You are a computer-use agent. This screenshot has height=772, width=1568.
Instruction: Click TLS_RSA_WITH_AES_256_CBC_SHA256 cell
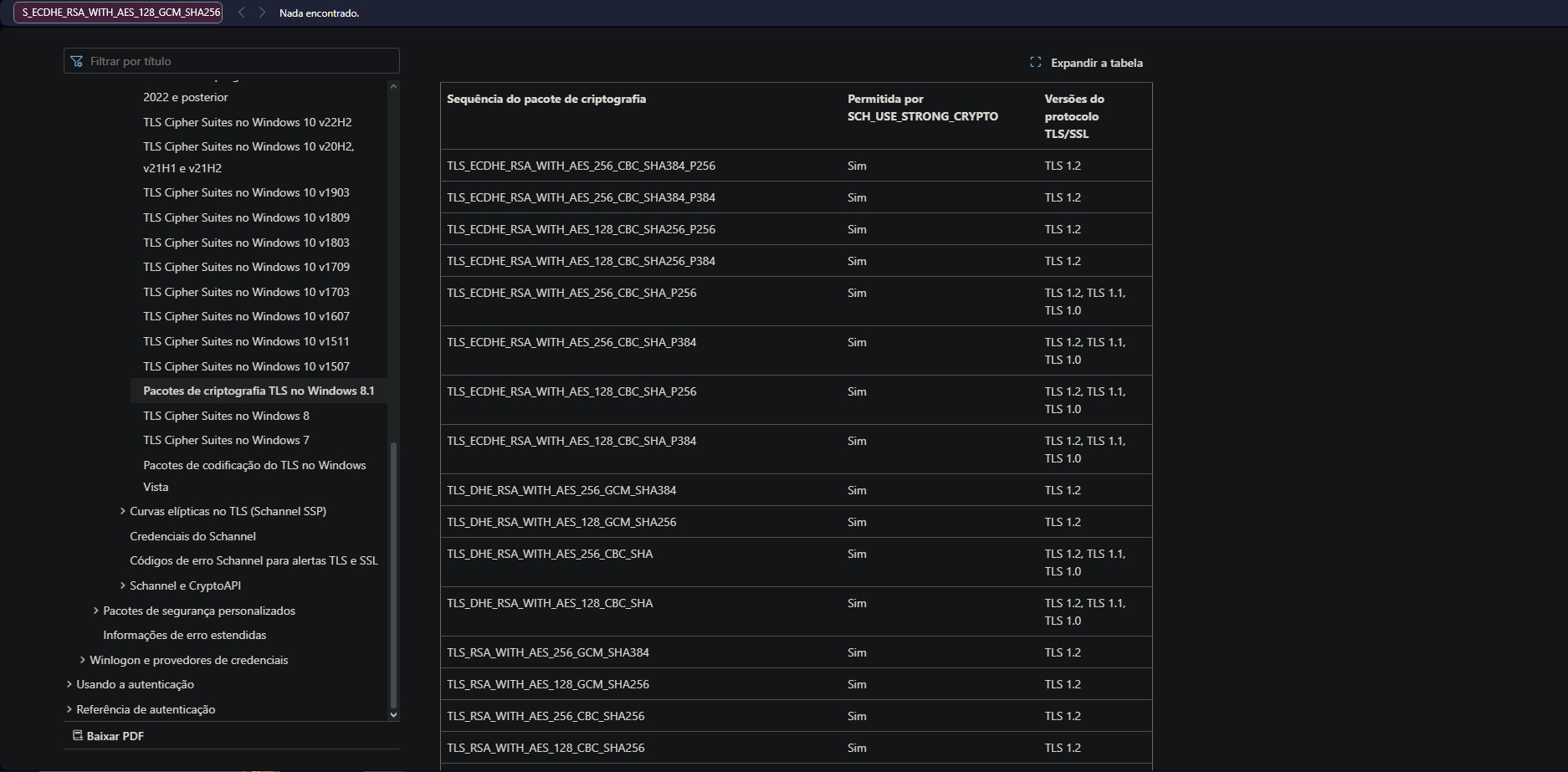(546, 716)
